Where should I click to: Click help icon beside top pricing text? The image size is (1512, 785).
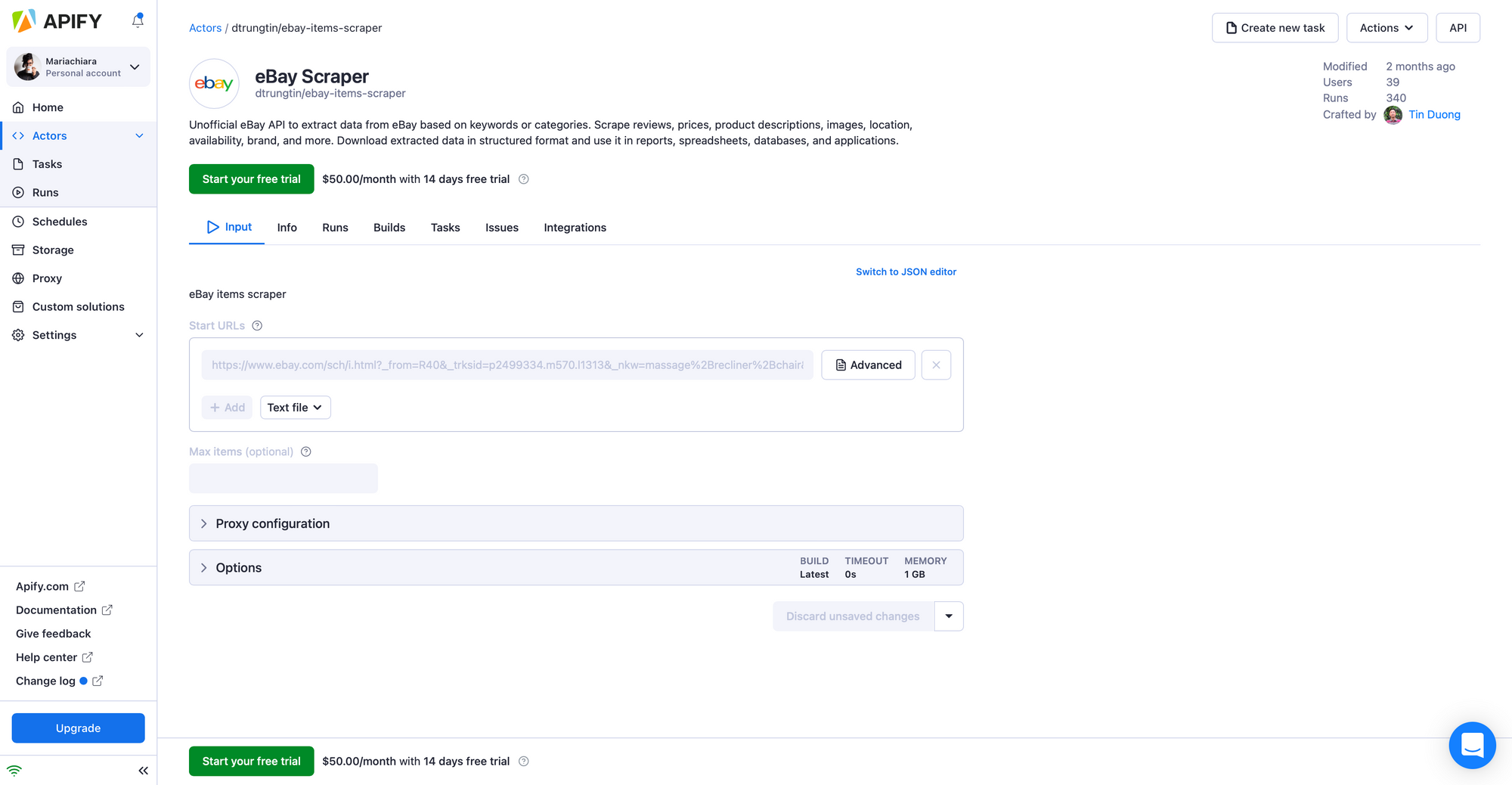point(524,179)
